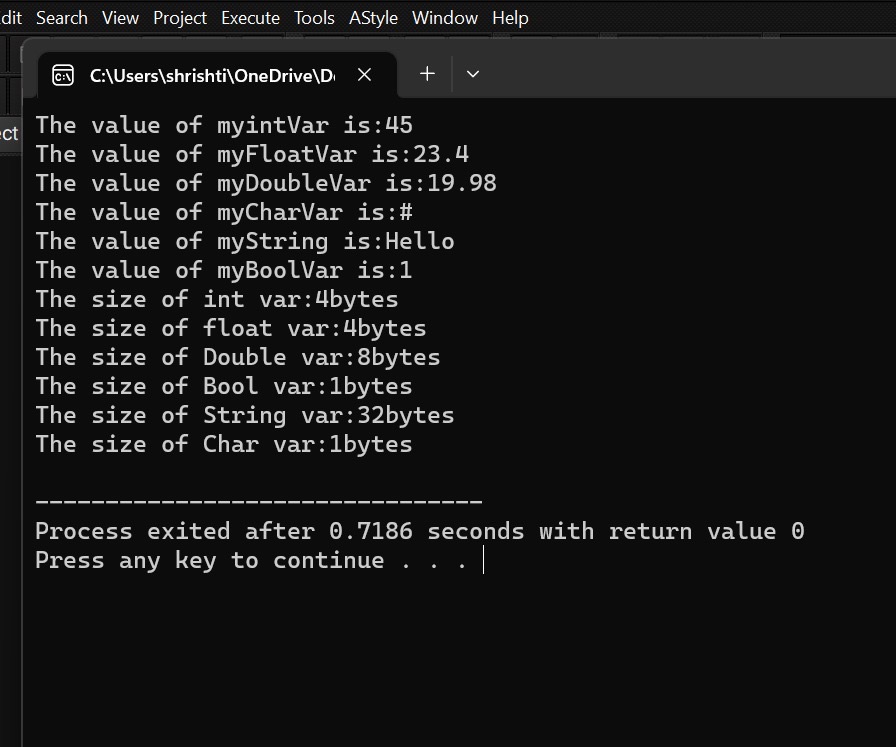The height and width of the screenshot is (747, 896).
Task: Open the Search menu
Action: [x=62, y=17]
